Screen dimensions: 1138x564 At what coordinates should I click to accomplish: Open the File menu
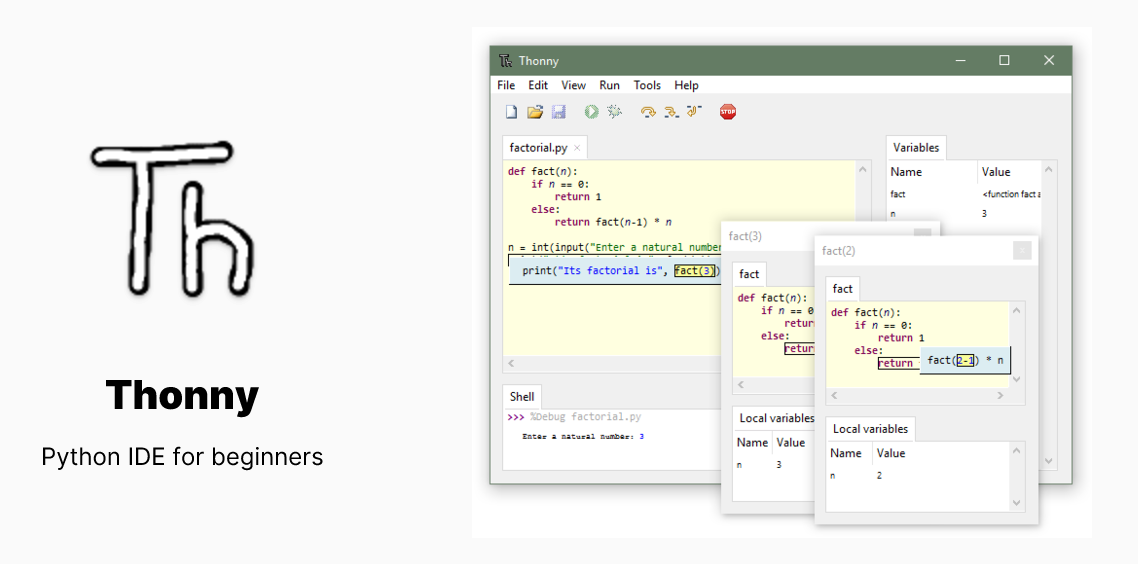coord(506,85)
